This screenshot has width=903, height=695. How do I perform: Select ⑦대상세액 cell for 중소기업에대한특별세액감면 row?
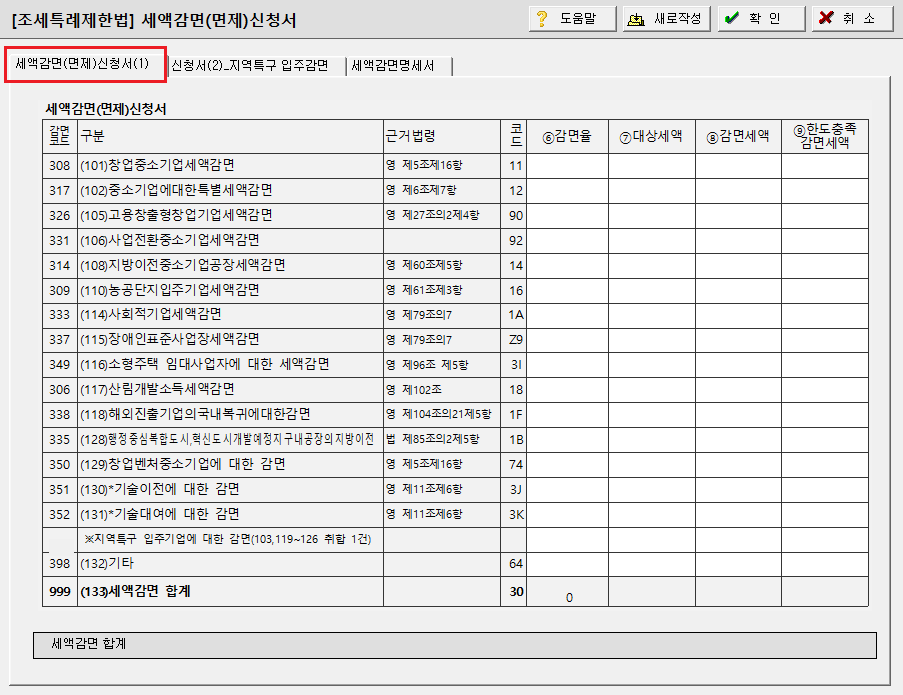[x=652, y=191]
